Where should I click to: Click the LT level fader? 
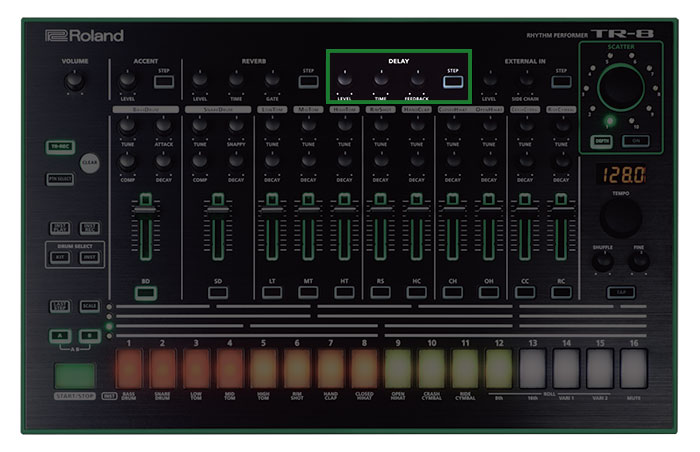272,209
